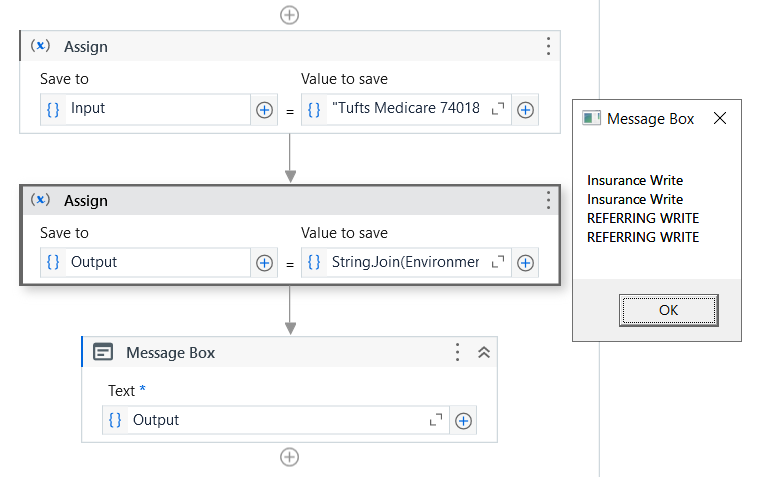
Task: Expand editor for String.Join expression
Action: tap(498, 262)
